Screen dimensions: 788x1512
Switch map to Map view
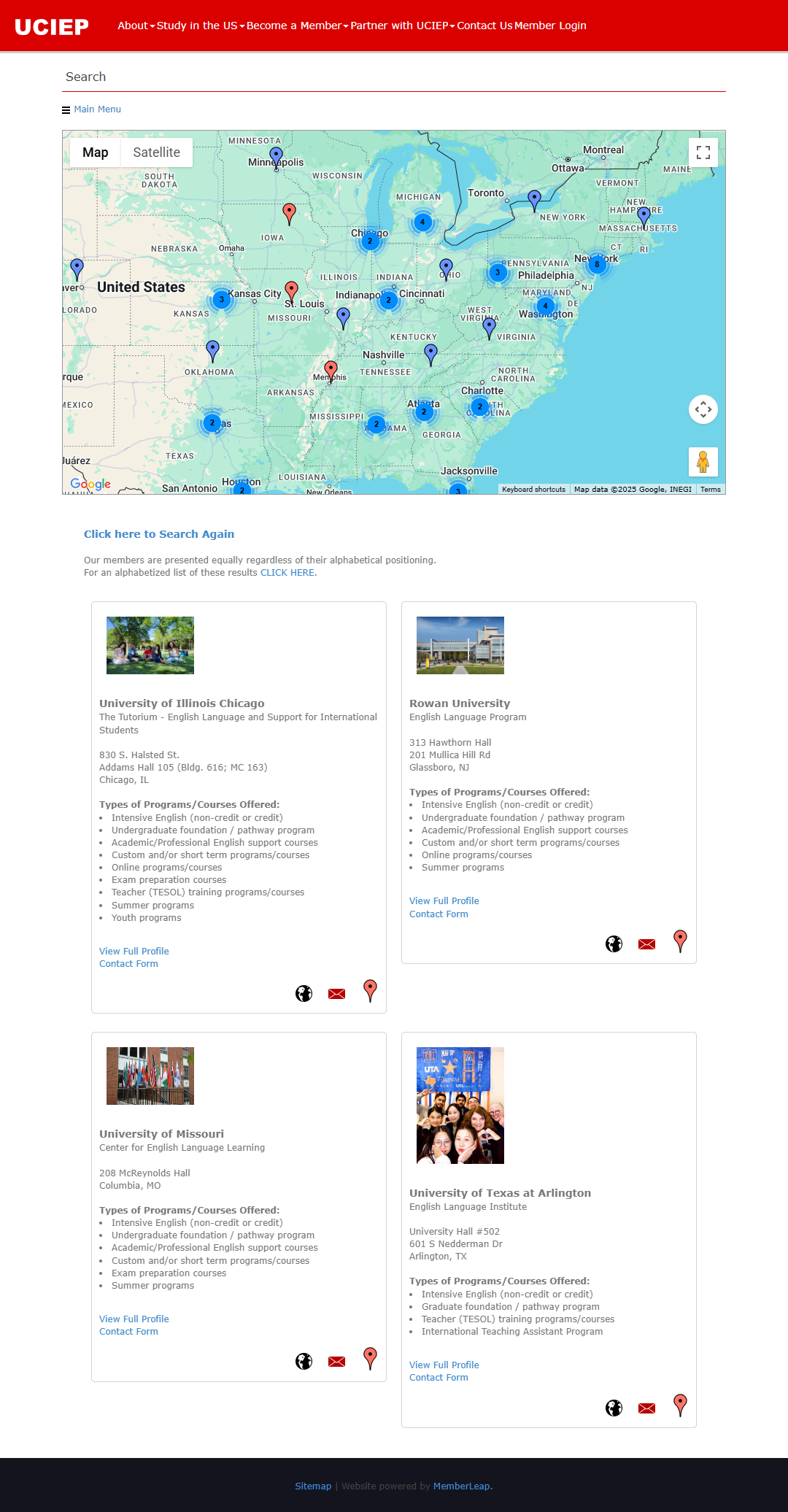tap(95, 153)
